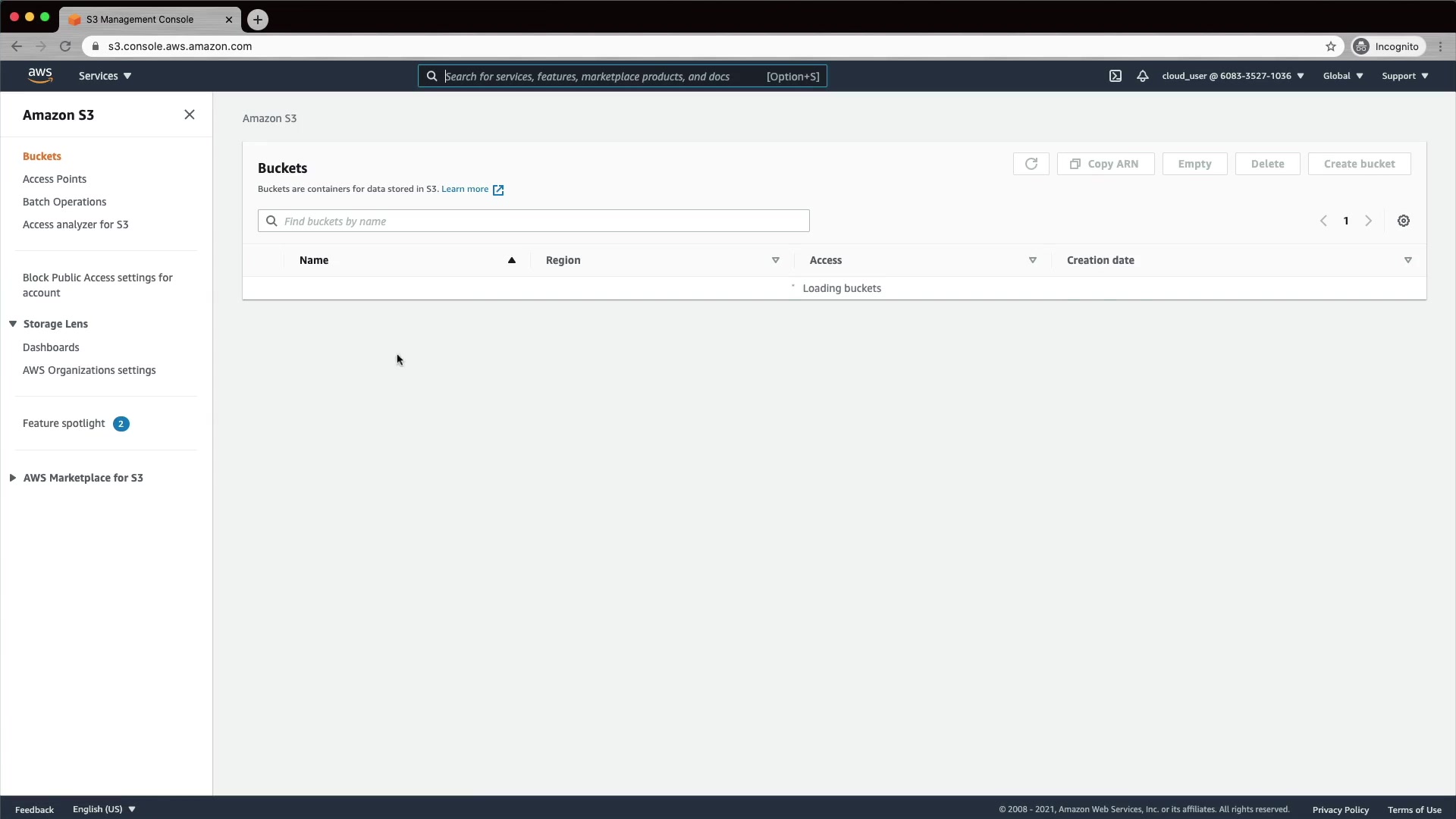Click the Create bucket button
The height and width of the screenshot is (819, 1456).
[1359, 164]
